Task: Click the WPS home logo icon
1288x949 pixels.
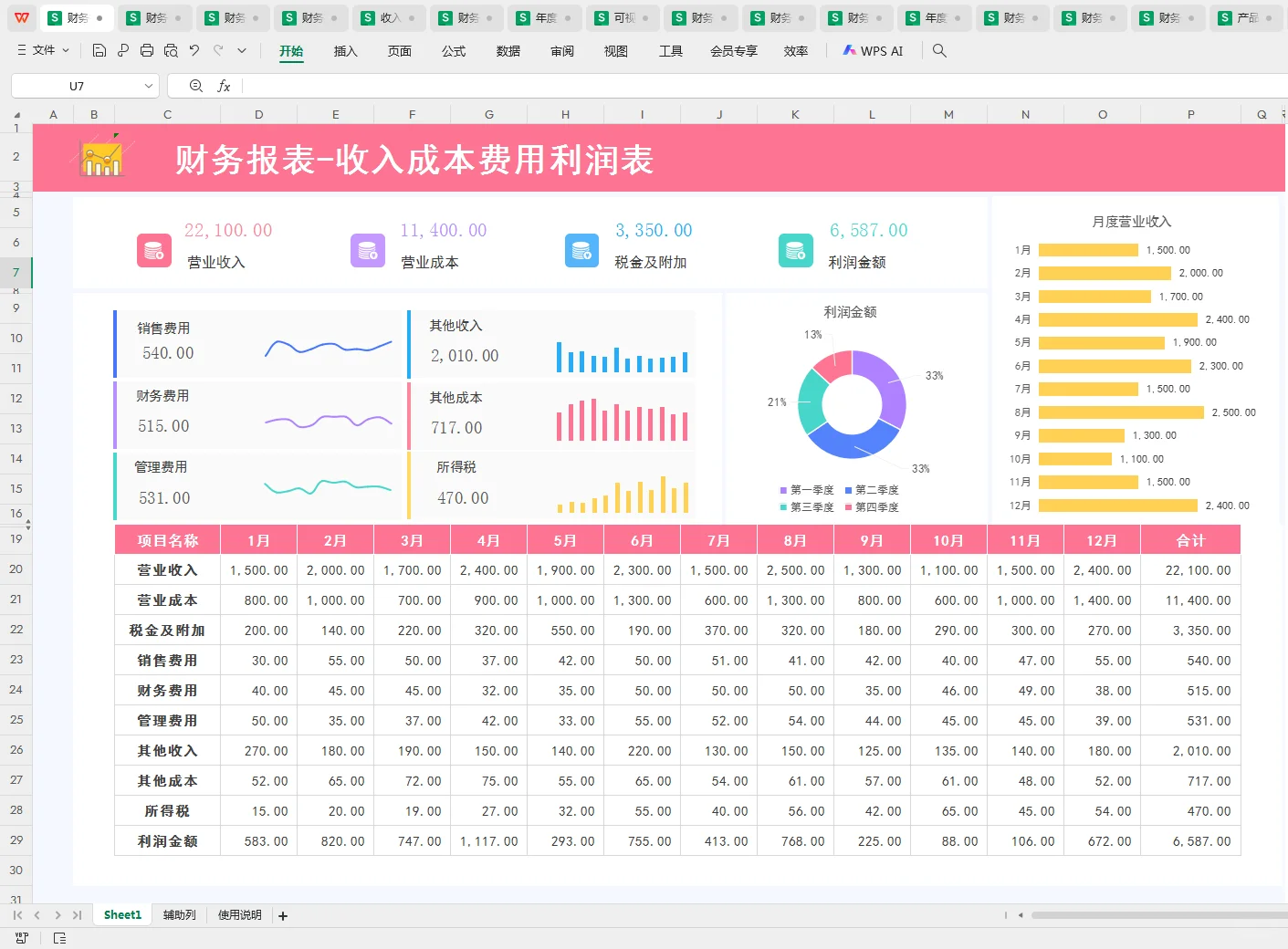Action: click(21, 17)
